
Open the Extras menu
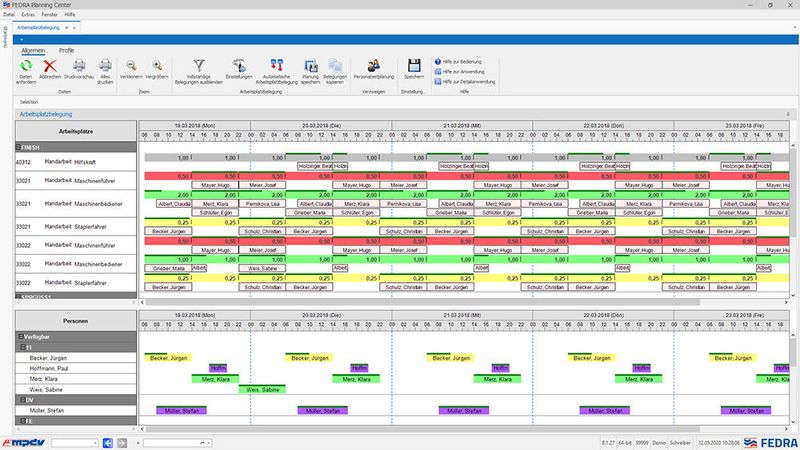[28, 15]
